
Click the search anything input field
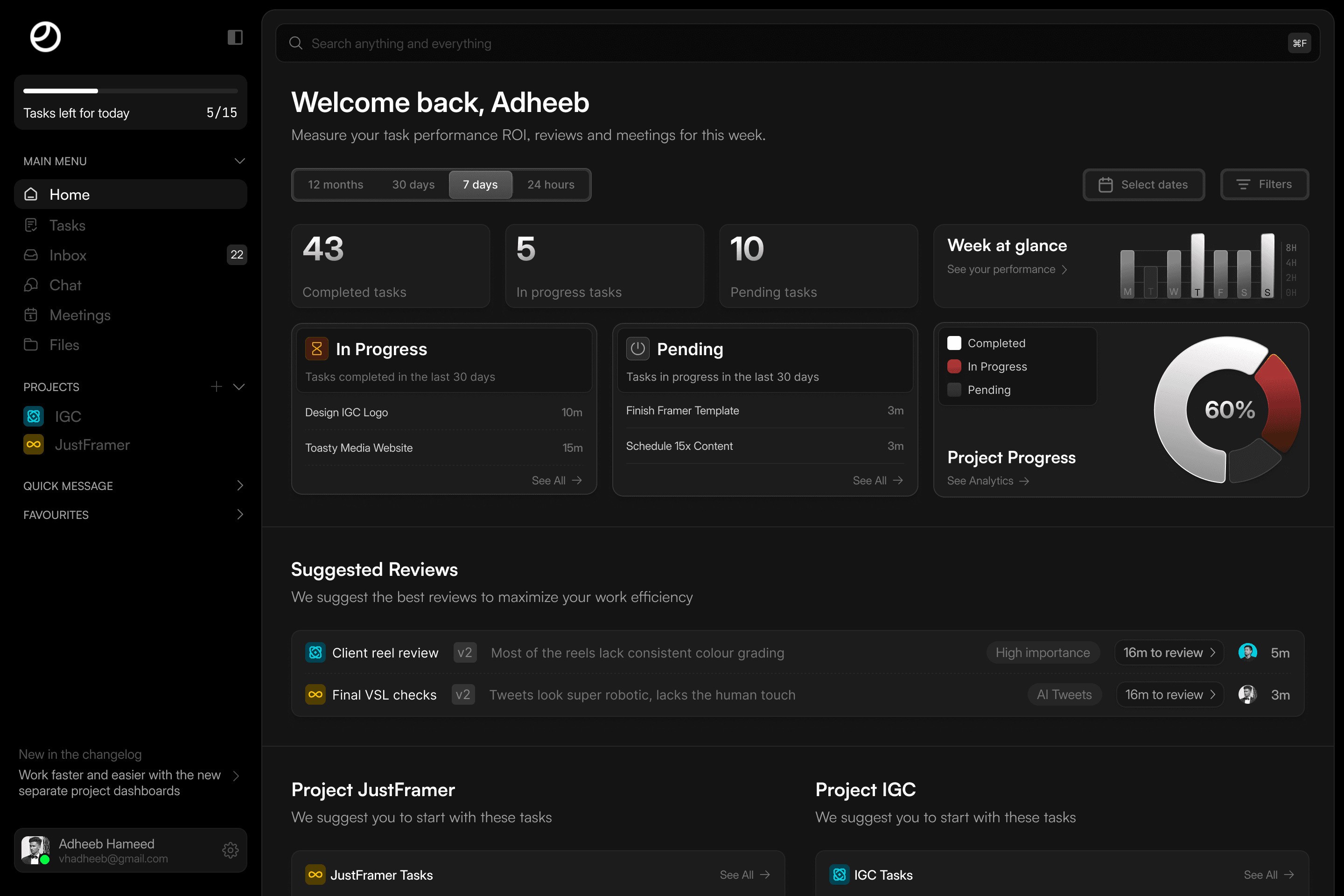(x=743, y=43)
